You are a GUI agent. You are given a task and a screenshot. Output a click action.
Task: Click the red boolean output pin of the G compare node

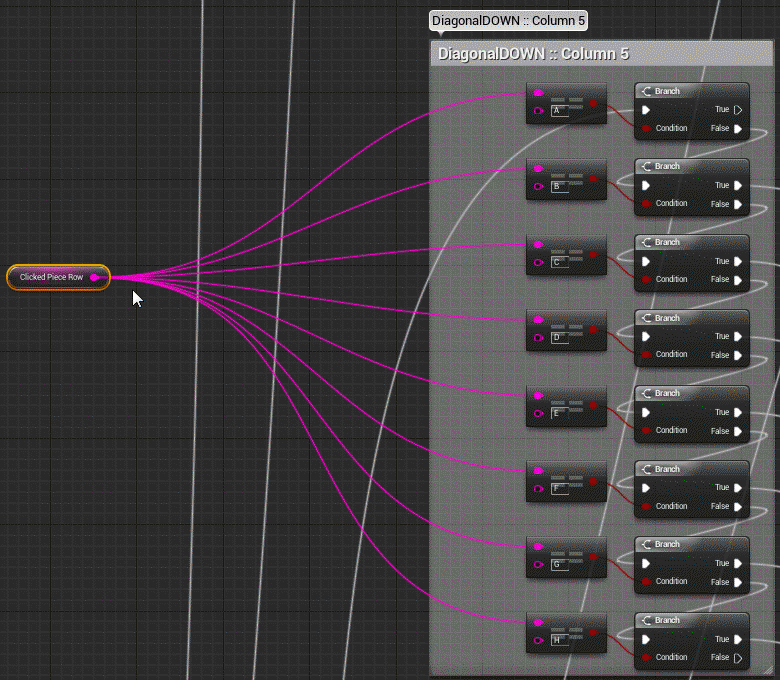(593, 557)
